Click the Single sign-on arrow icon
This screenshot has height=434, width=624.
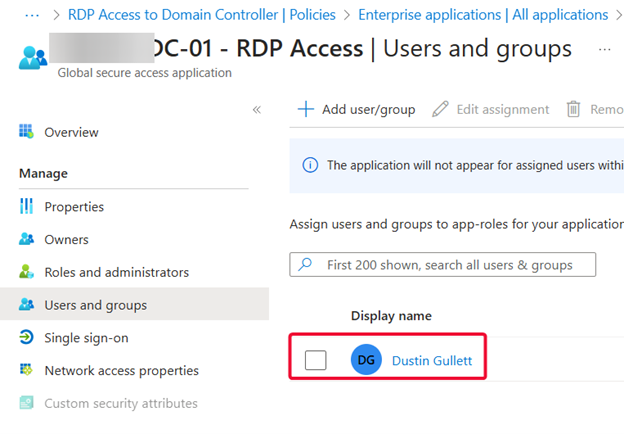tap(26, 337)
